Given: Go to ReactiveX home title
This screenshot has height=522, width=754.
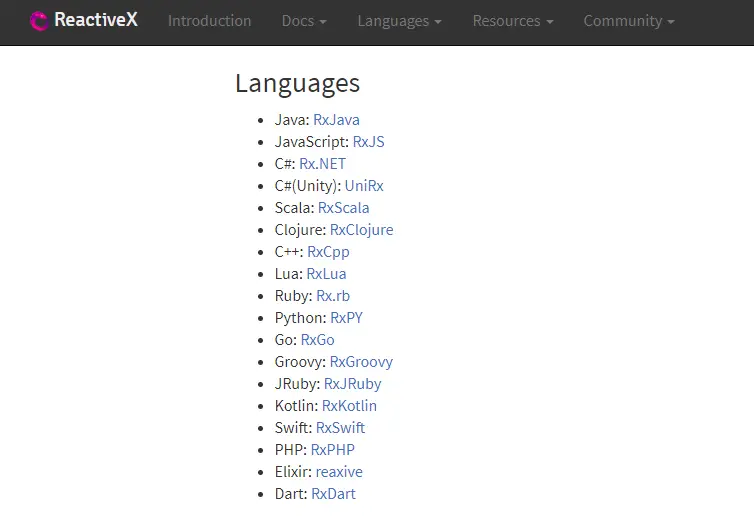Looking at the screenshot, I should pos(96,20).
